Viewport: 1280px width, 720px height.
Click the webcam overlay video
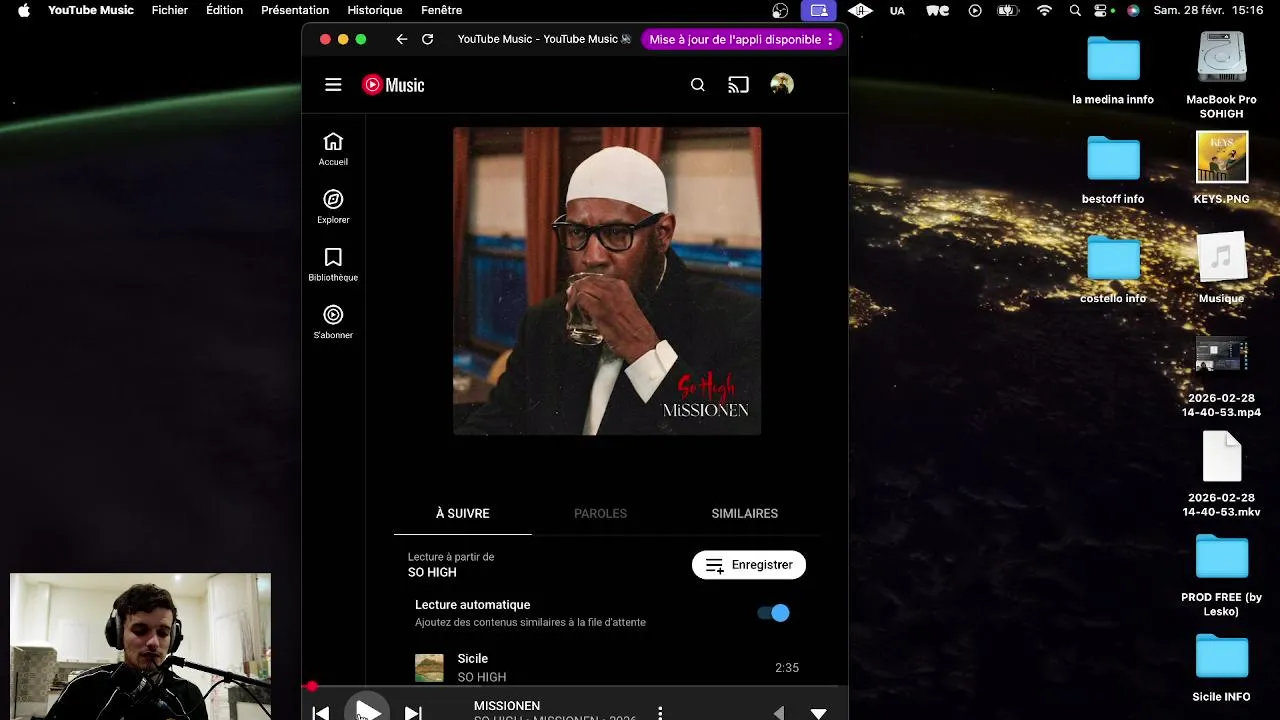click(x=140, y=646)
